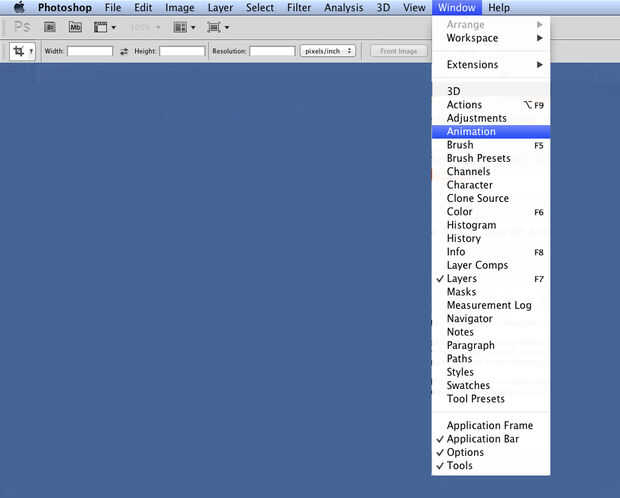The width and height of the screenshot is (620, 498).
Task: Show the 3D panel from the Window menu
Action: coord(491,91)
